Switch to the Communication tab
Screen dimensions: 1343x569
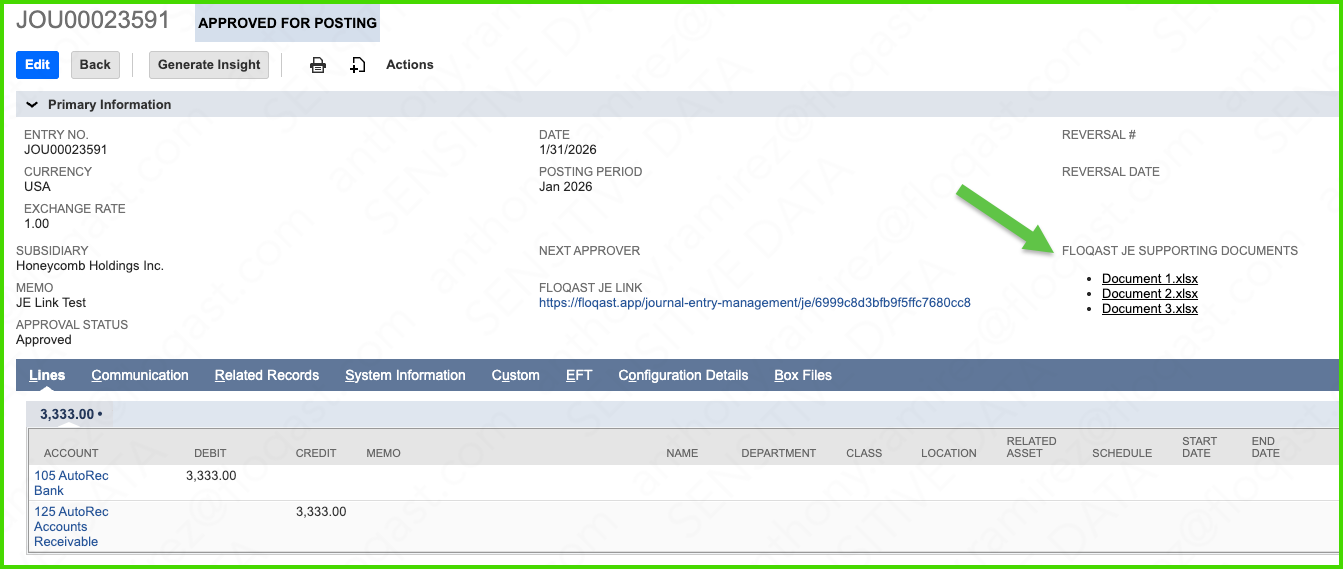point(140,376)
